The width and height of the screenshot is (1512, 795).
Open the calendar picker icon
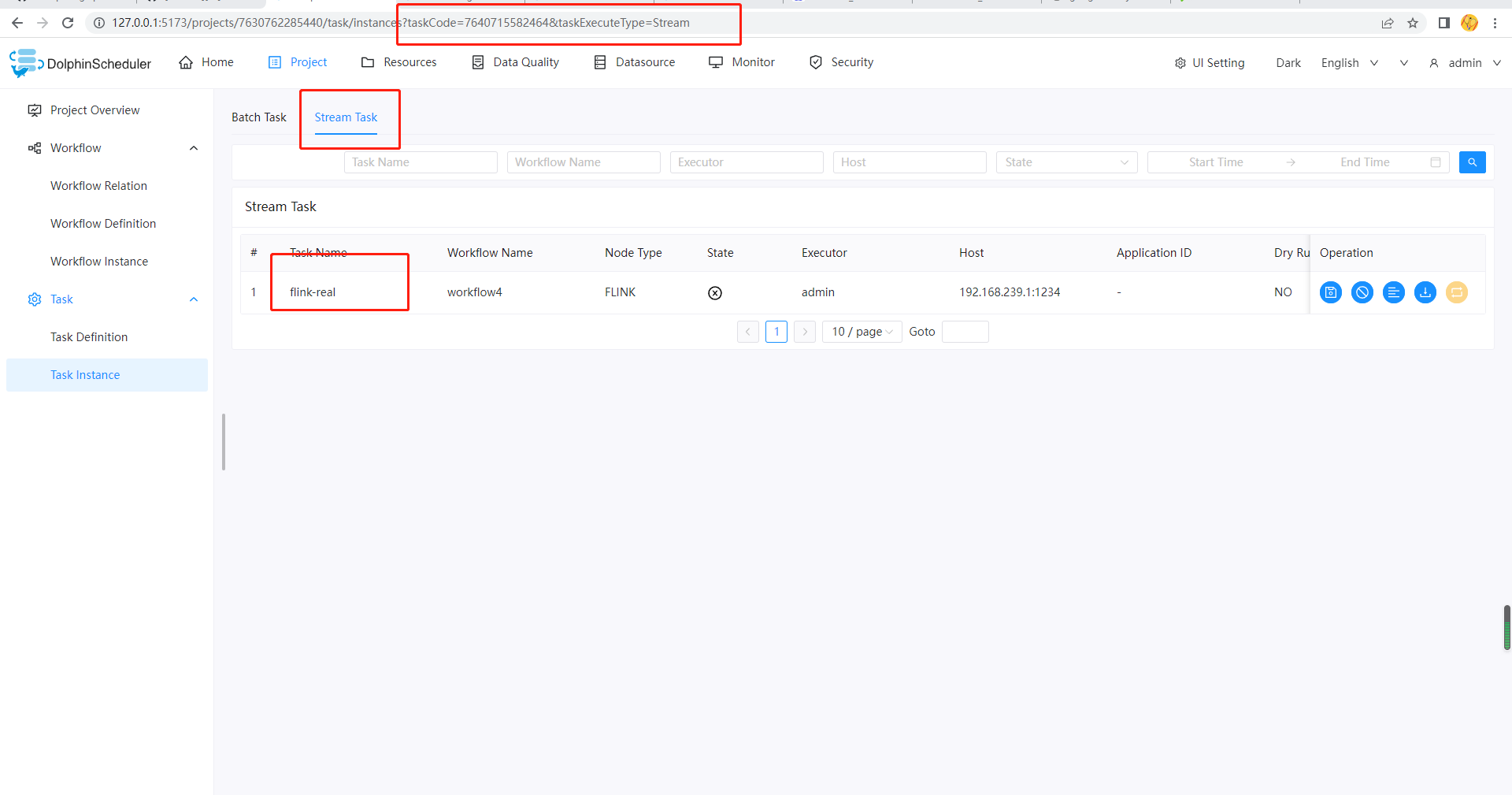coord(1436,162)
